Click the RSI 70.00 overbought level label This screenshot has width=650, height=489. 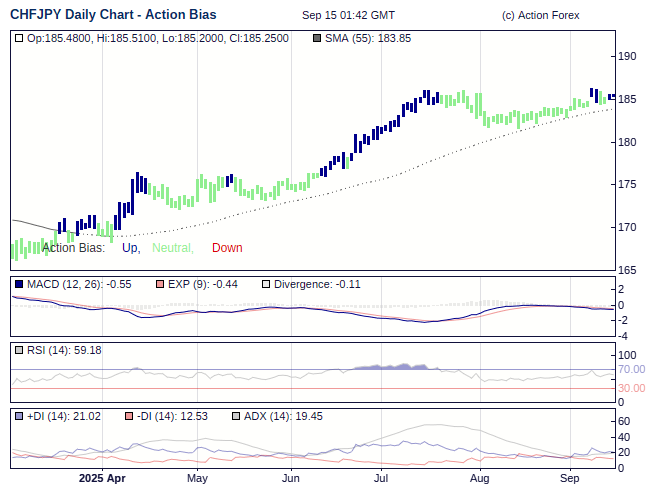631,369
